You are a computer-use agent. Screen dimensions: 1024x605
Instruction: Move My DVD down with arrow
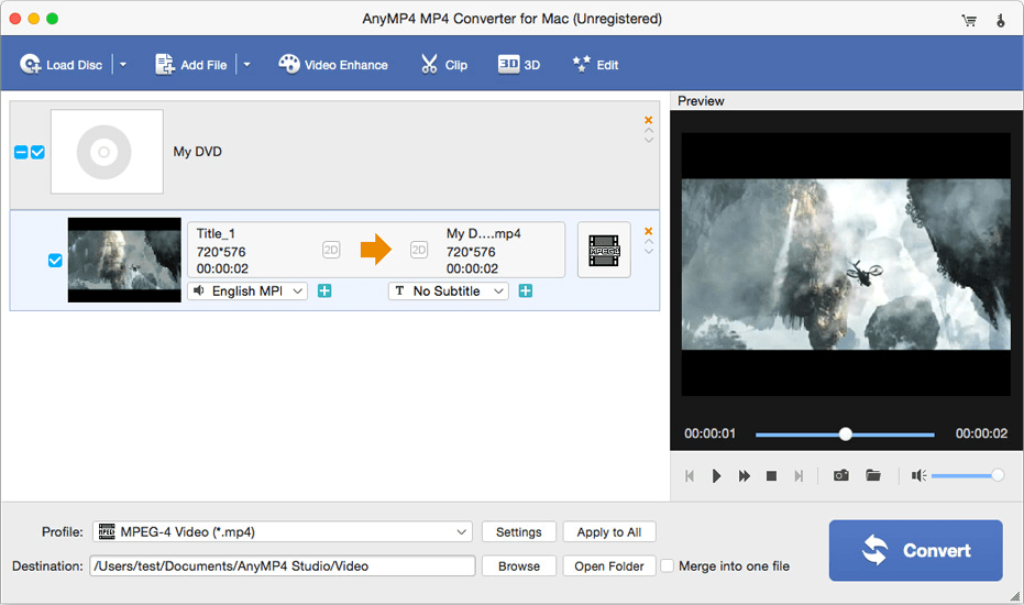[x=648, y=139]
